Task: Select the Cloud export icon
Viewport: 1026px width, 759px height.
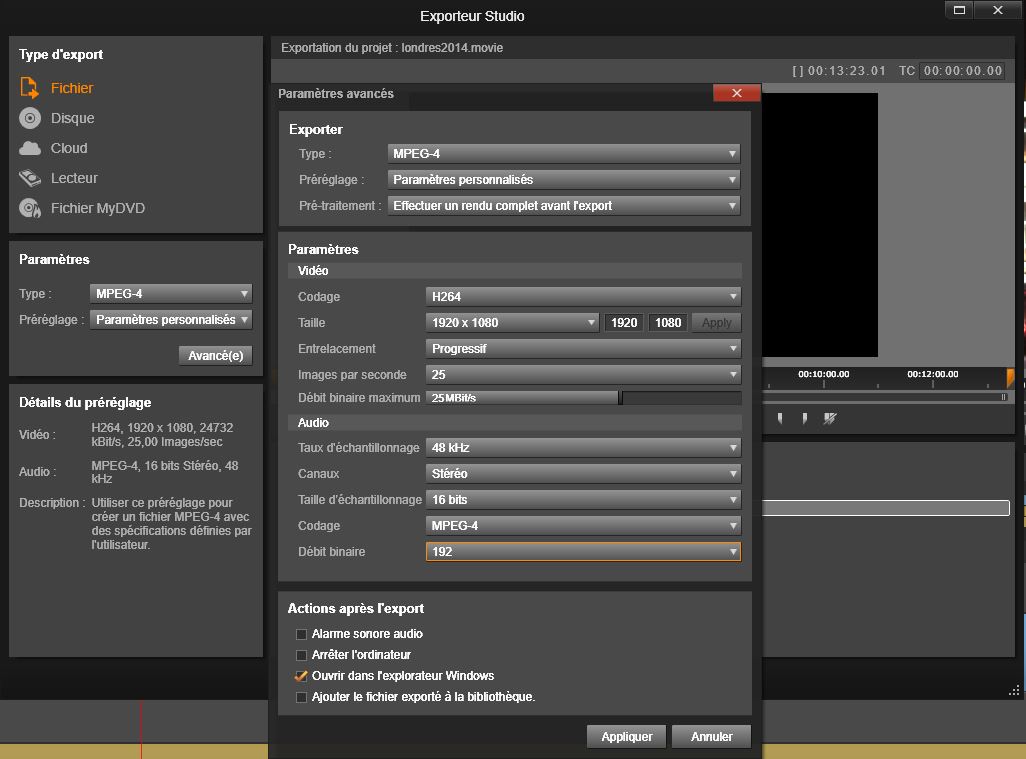Action: 30,148
